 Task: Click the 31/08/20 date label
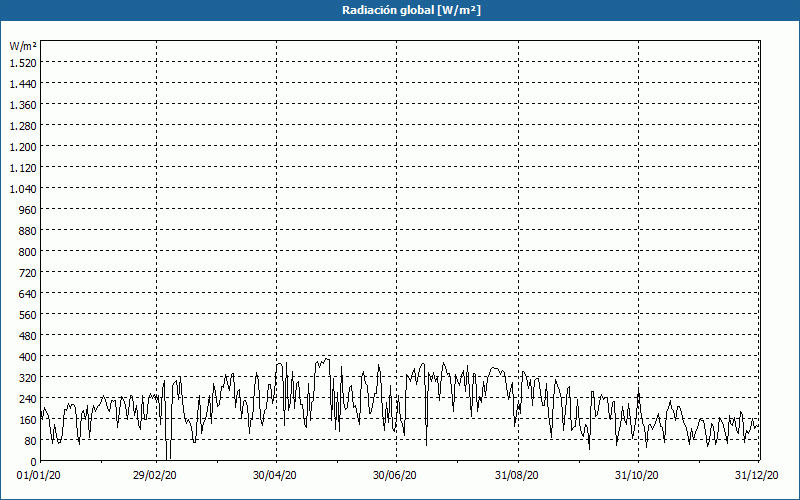(x=517, y=476)
